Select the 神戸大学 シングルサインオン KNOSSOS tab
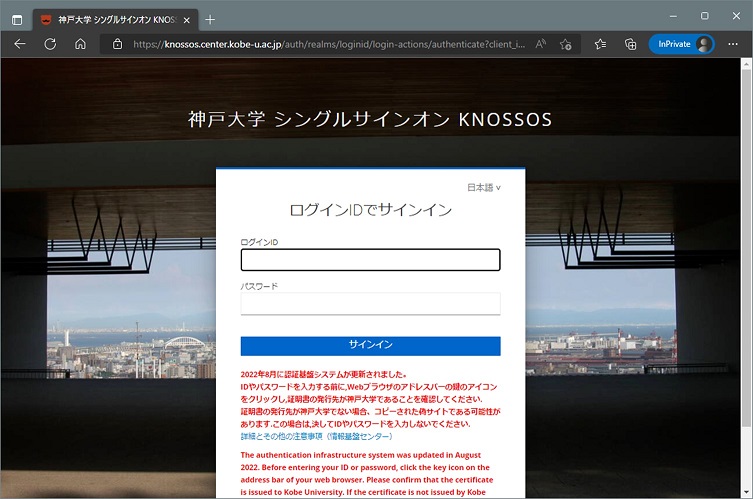 [x=116, y=20]
